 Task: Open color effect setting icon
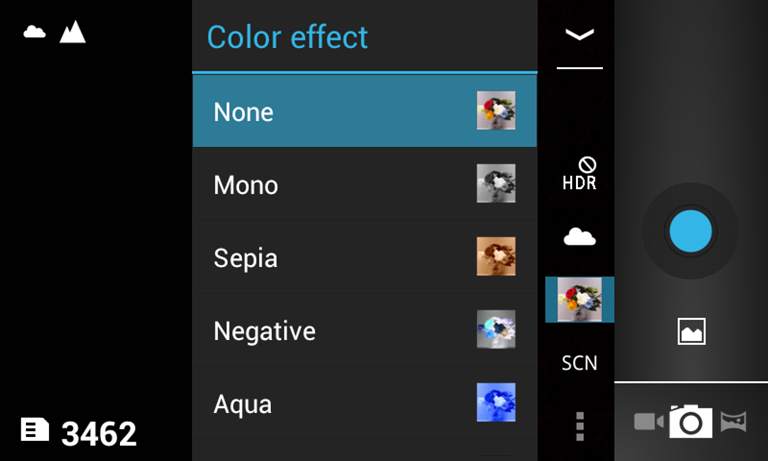tap(580, 300)
